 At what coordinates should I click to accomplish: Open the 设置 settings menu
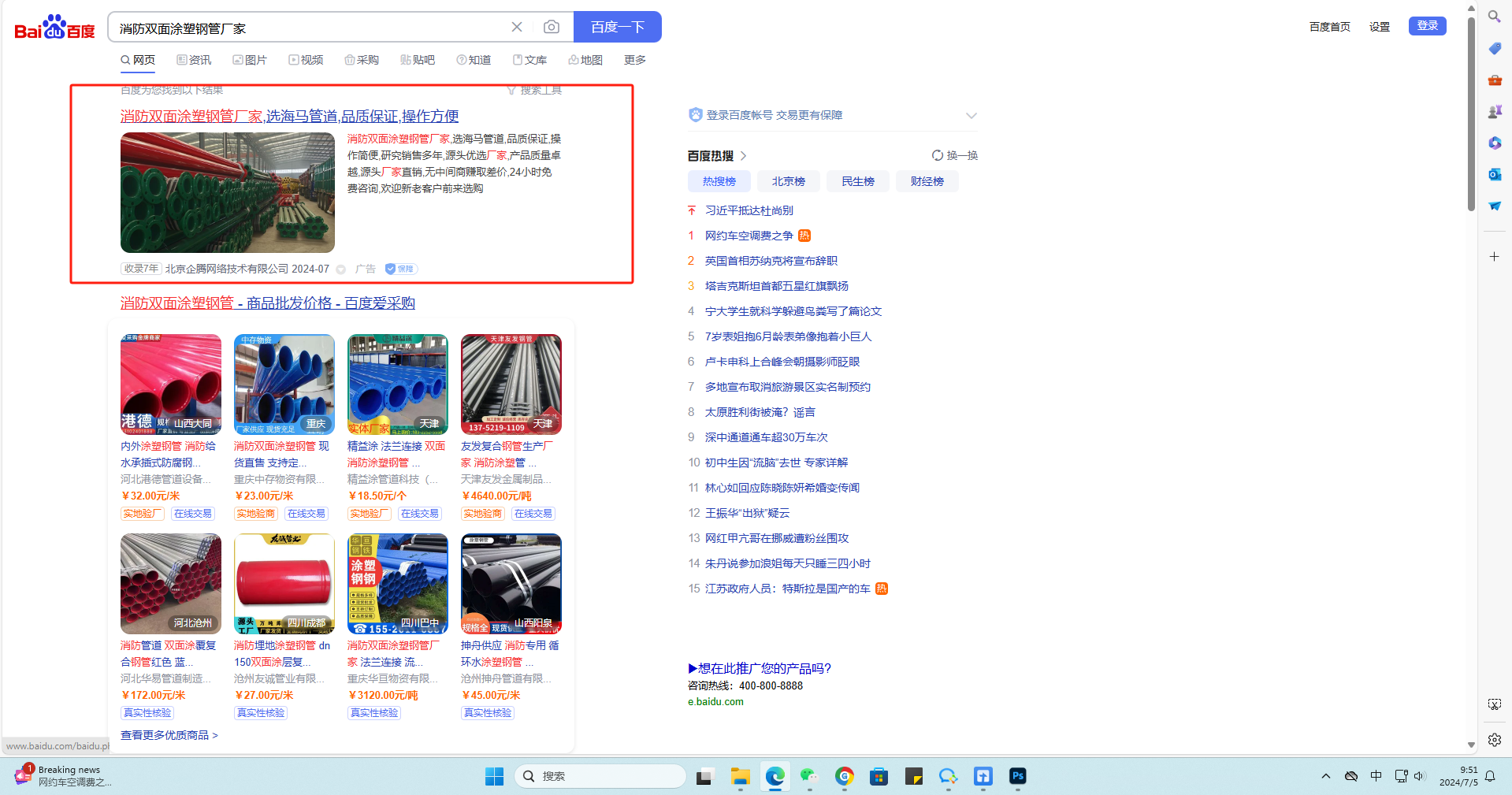tap(1380, 27)
